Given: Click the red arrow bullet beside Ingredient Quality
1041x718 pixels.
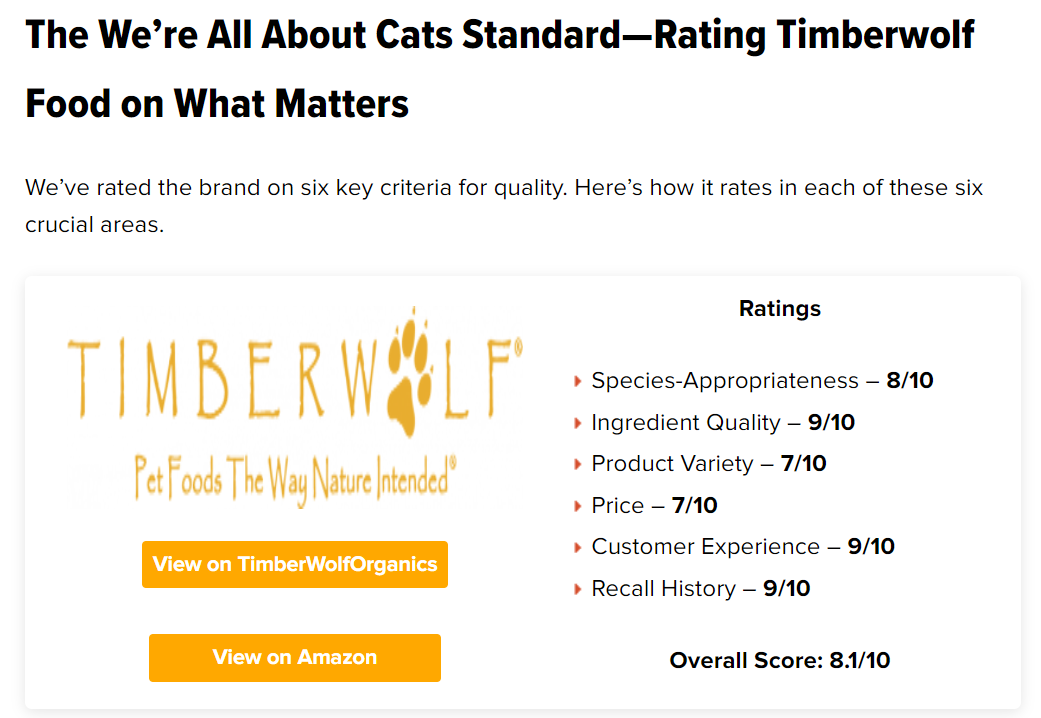Looking at the screenshot, I should (578, 423).
